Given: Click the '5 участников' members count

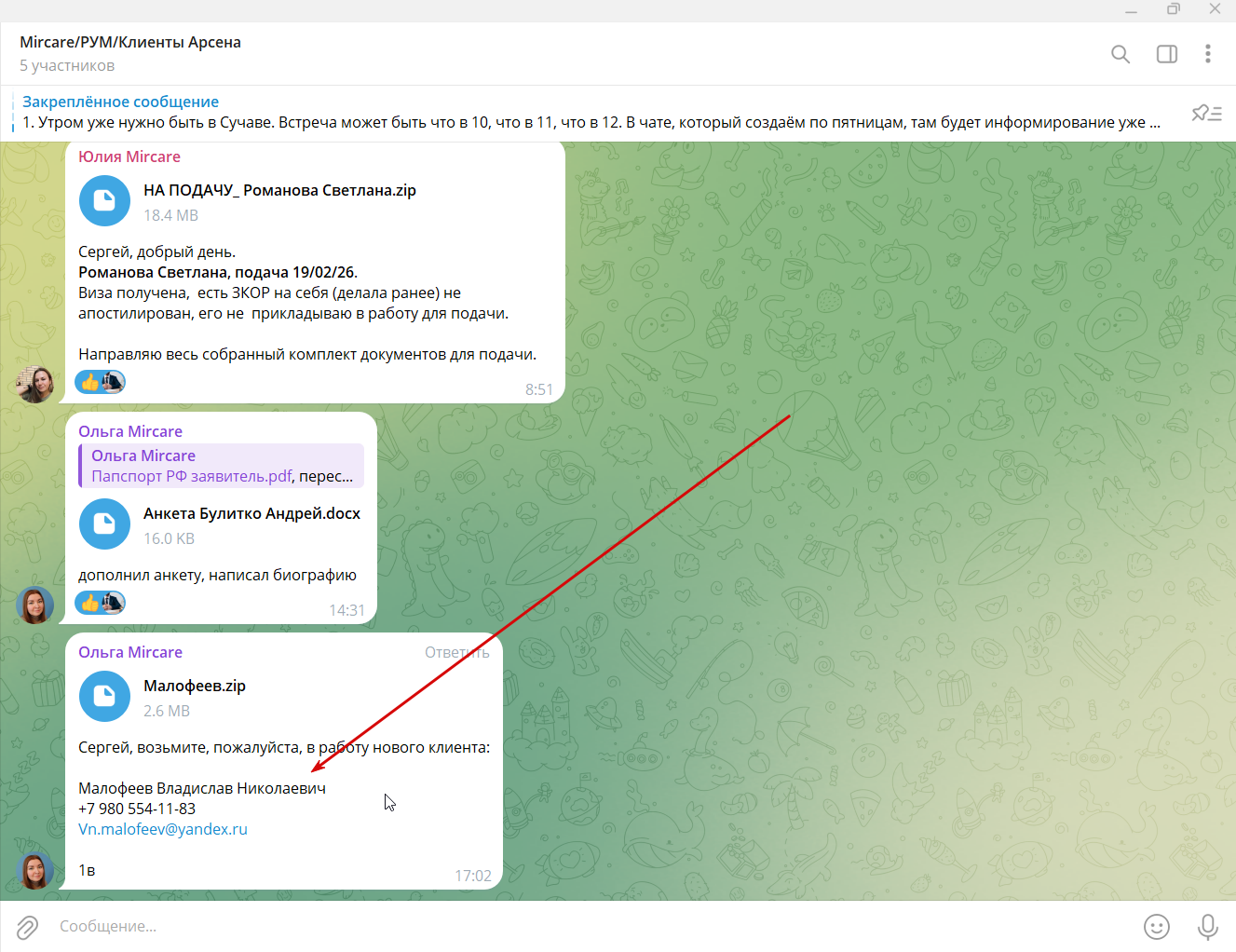Looking at the screenshot, I should tap(67, 66).
